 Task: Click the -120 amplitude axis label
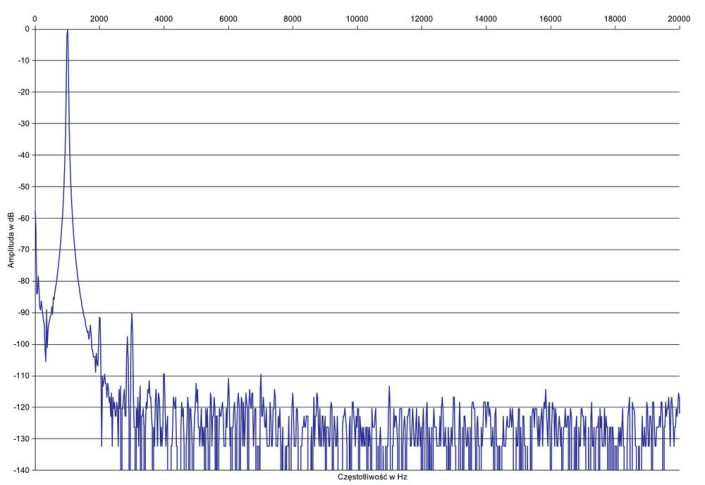23,407
